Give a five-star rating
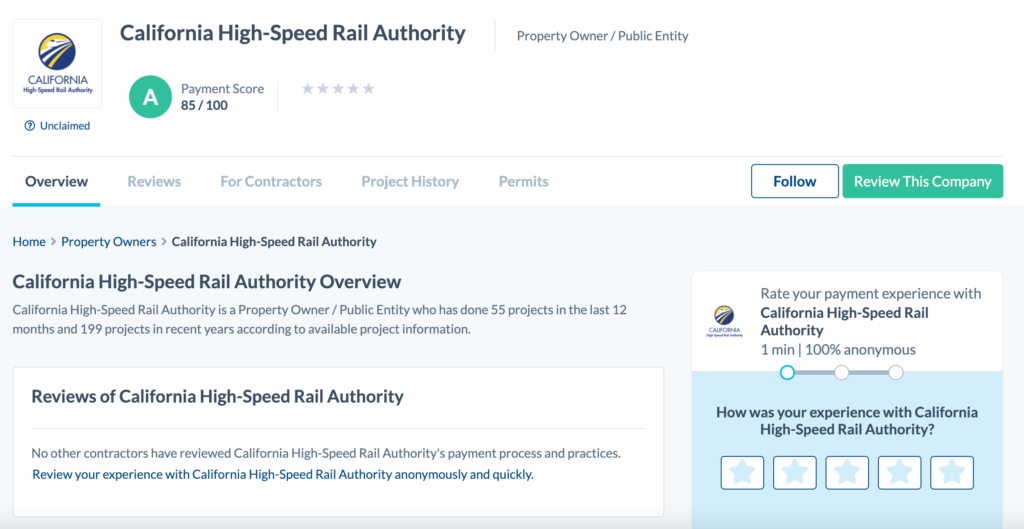1024x529 pixels. (952, 472)
